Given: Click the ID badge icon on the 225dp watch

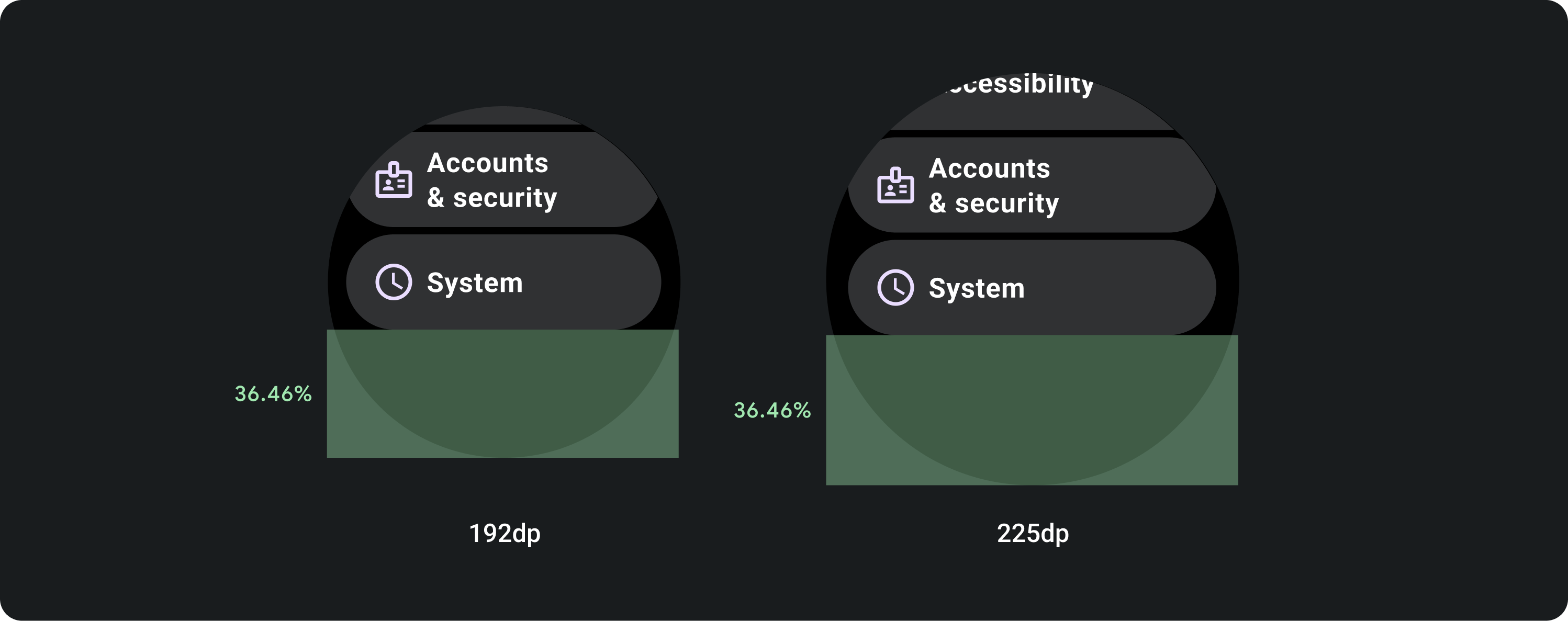Looking at the screenshot, I should (x=895, y=186).
